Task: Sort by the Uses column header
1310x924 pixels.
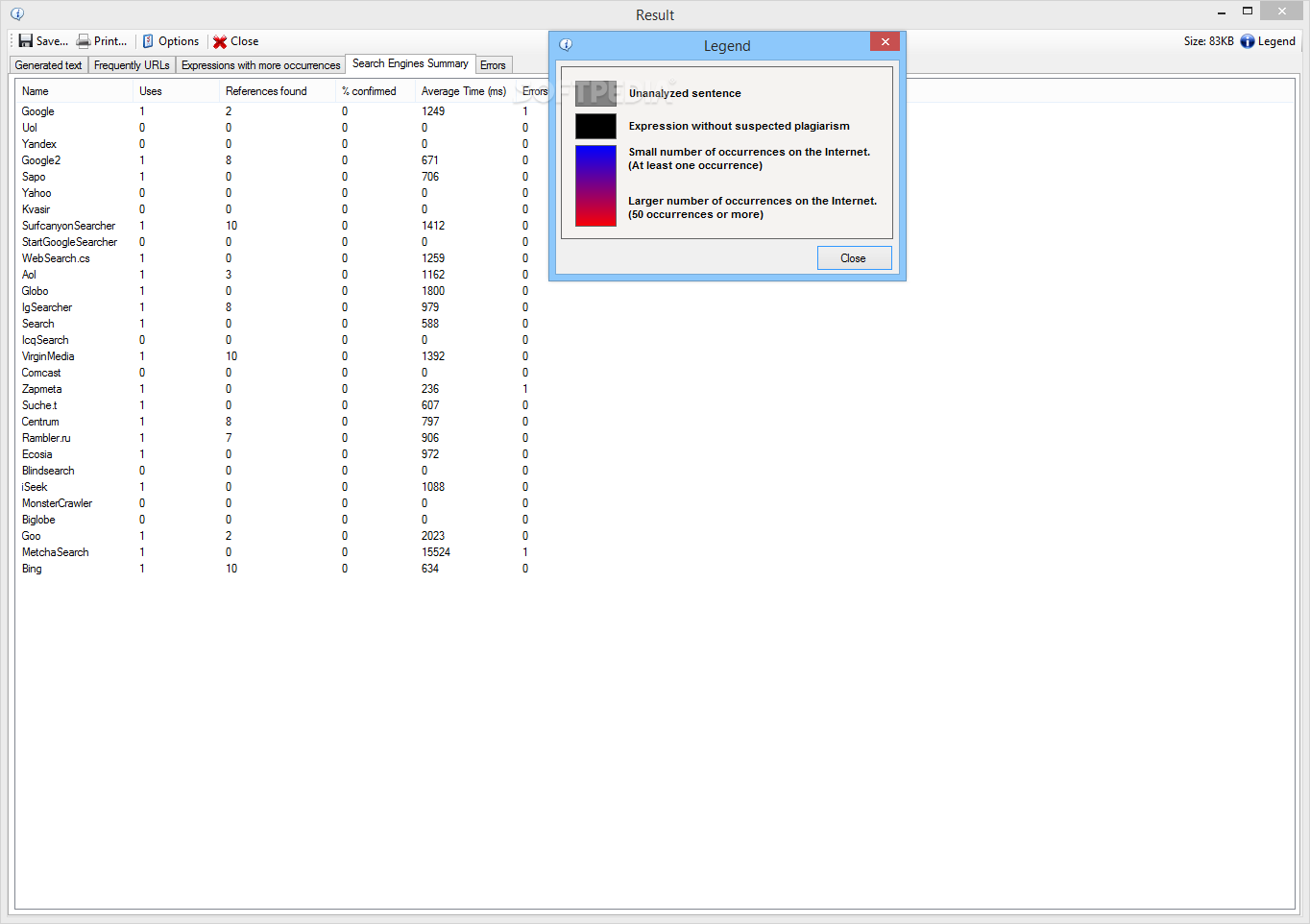Action: [x=177, y=91]
